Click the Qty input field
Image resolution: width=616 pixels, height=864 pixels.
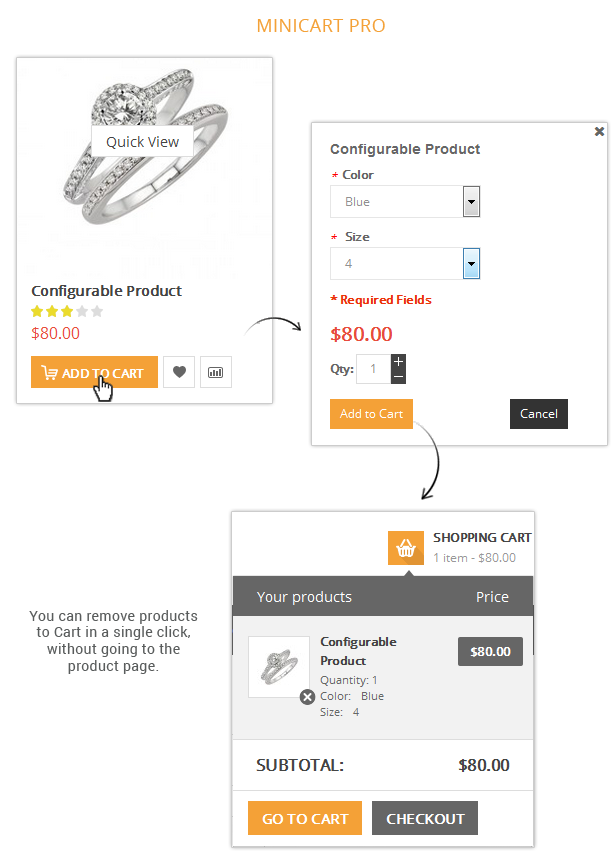click(374, 369)
